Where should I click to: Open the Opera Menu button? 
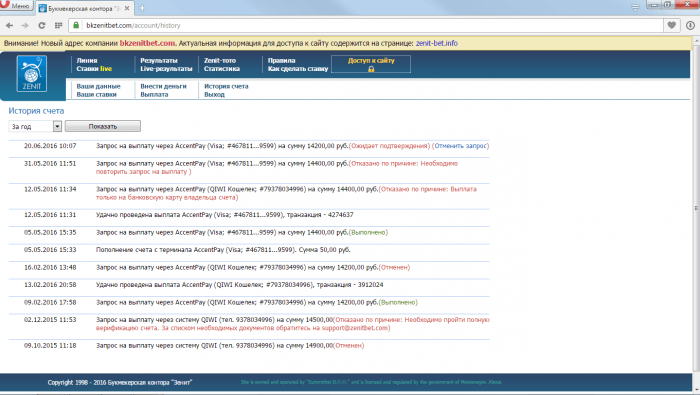16,6
